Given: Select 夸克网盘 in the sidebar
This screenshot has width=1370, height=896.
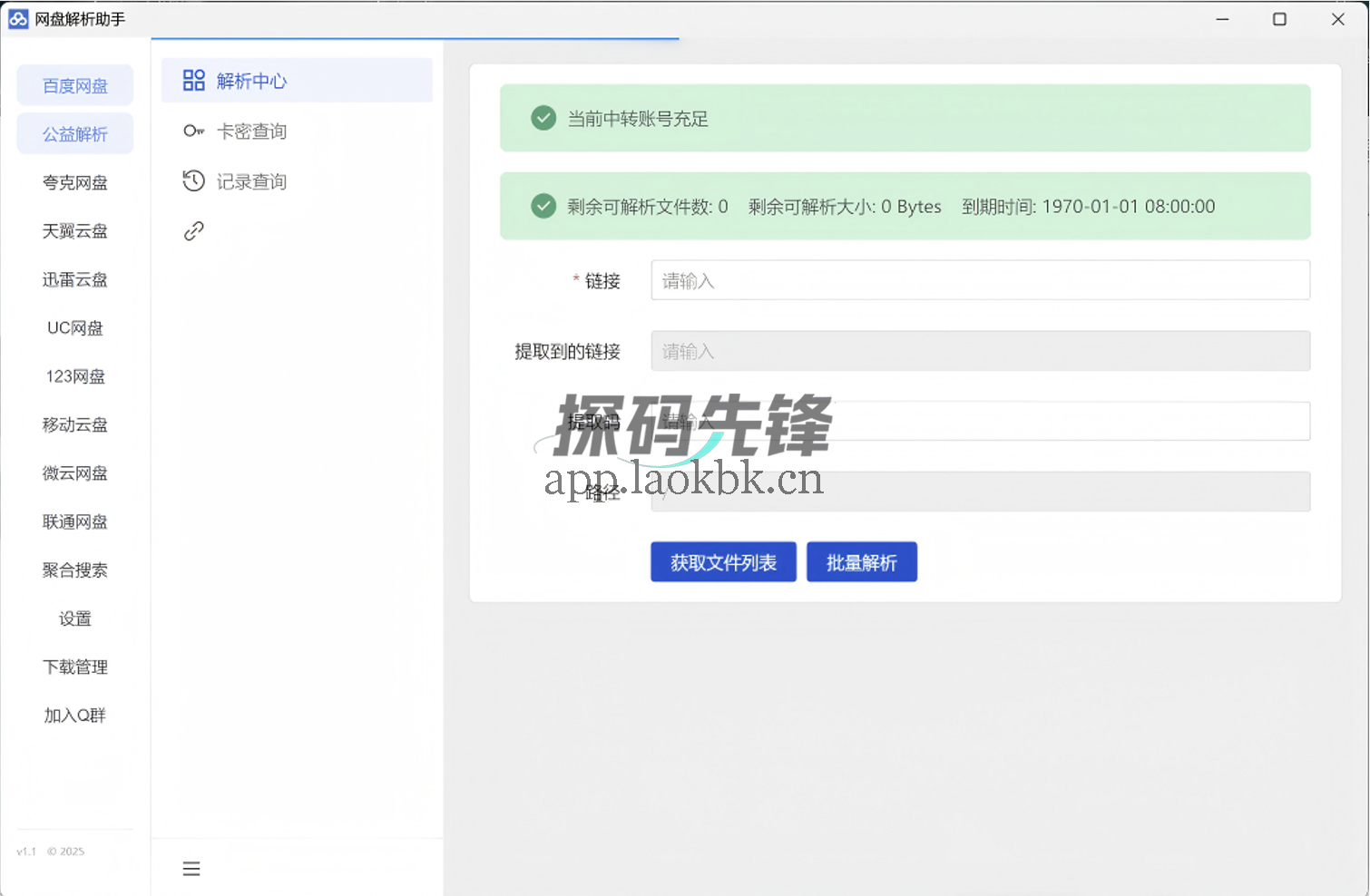Looking at the screenshot, I should point(74,181).
